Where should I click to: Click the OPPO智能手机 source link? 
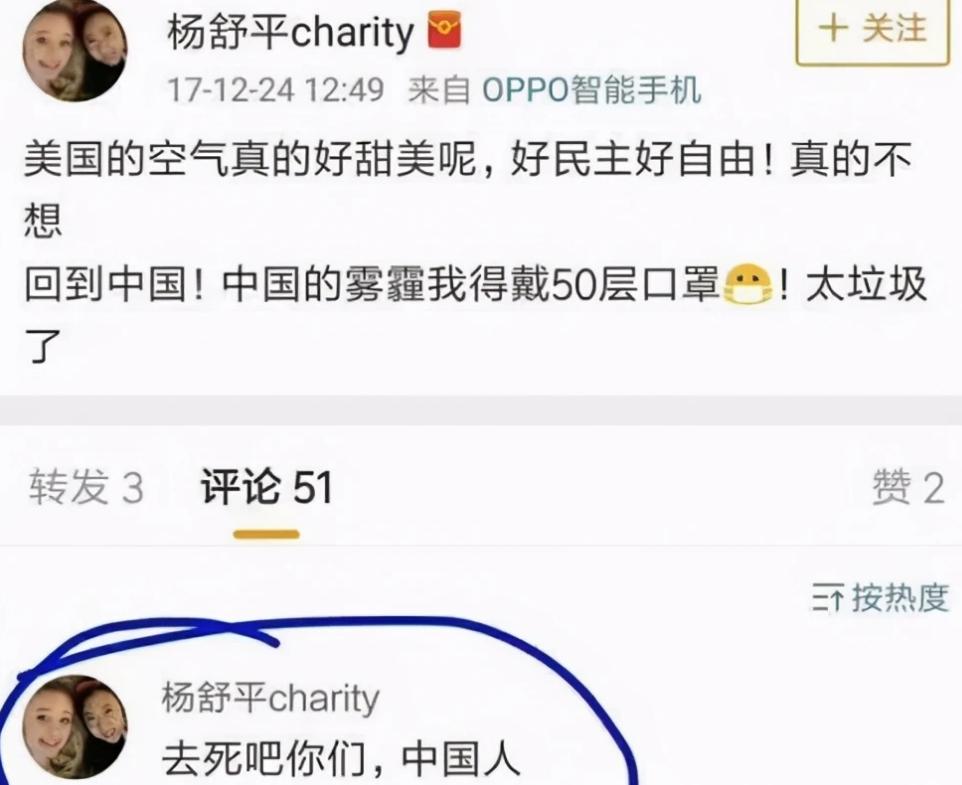tap(591, 90)
